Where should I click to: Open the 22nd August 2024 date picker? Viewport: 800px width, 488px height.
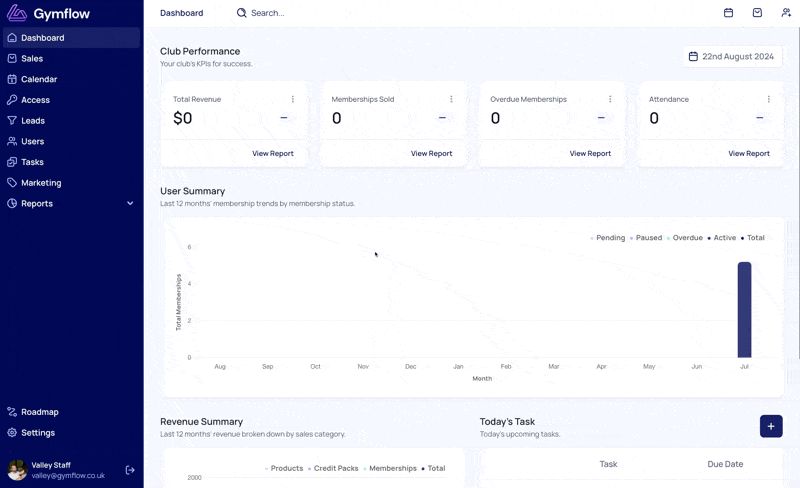point(732,57)
